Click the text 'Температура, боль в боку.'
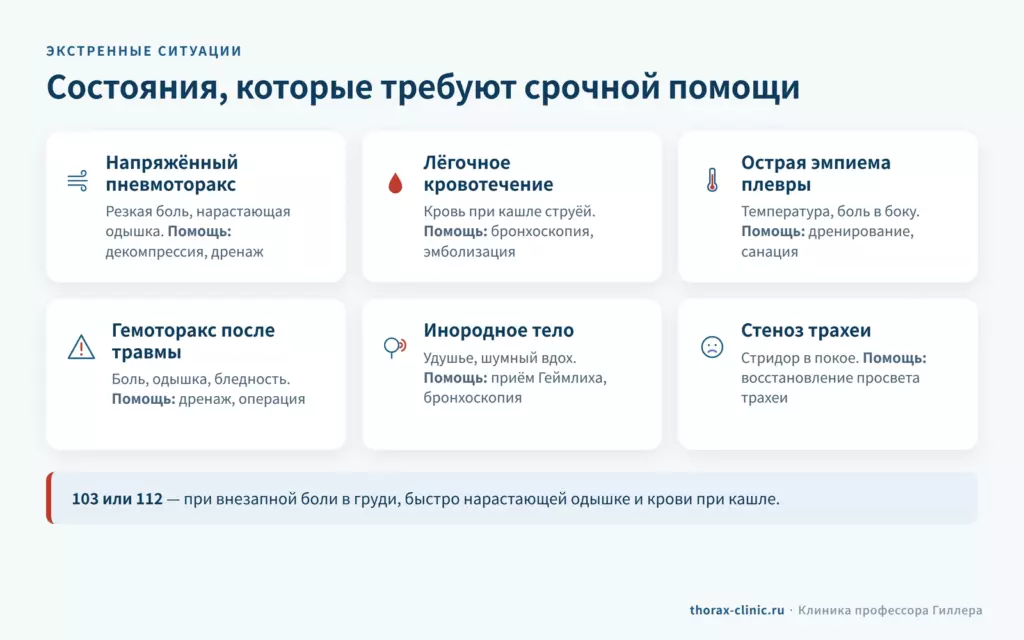The height and width of the screenshot is (640, 1024). tap(830, 212)
